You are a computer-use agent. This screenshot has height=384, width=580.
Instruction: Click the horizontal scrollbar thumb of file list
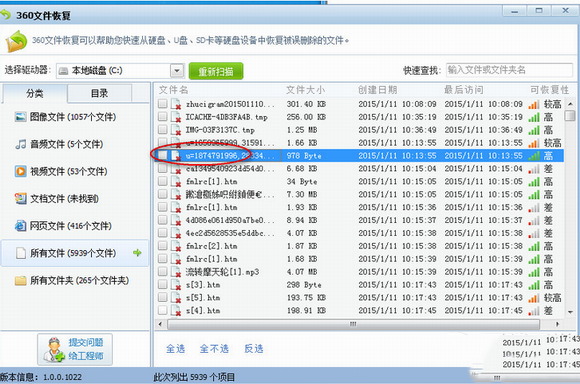pyautogui.click(x=353, y=324)
